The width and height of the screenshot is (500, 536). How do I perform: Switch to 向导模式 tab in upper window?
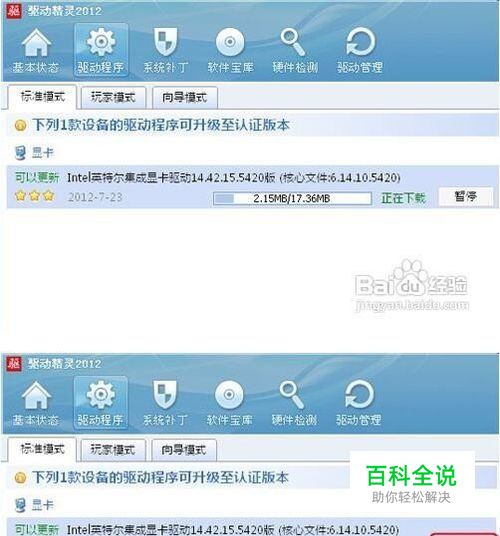(x=185, y=98)
